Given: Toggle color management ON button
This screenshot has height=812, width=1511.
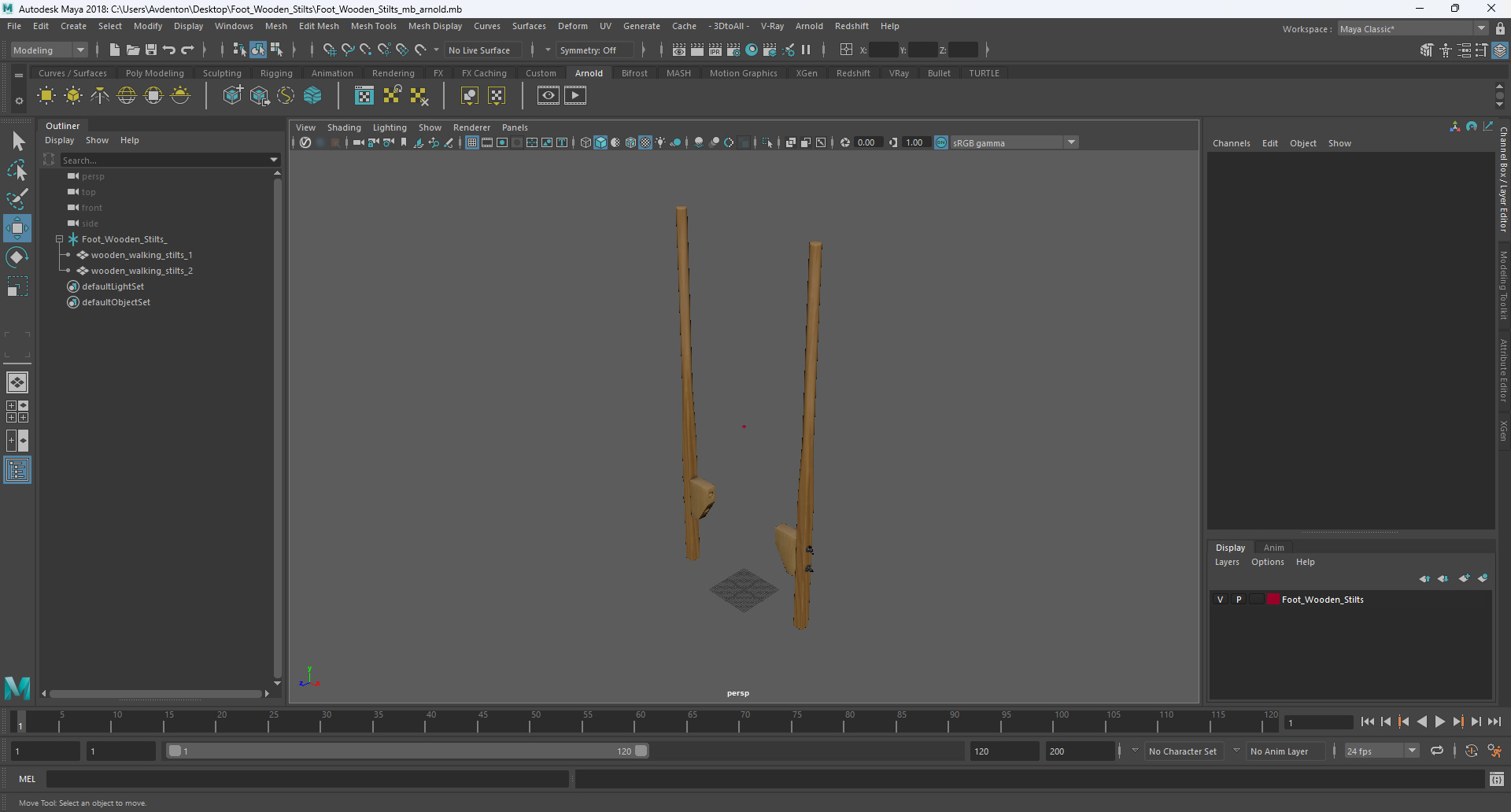Looking at the screenshot, I should coord(941,142).
